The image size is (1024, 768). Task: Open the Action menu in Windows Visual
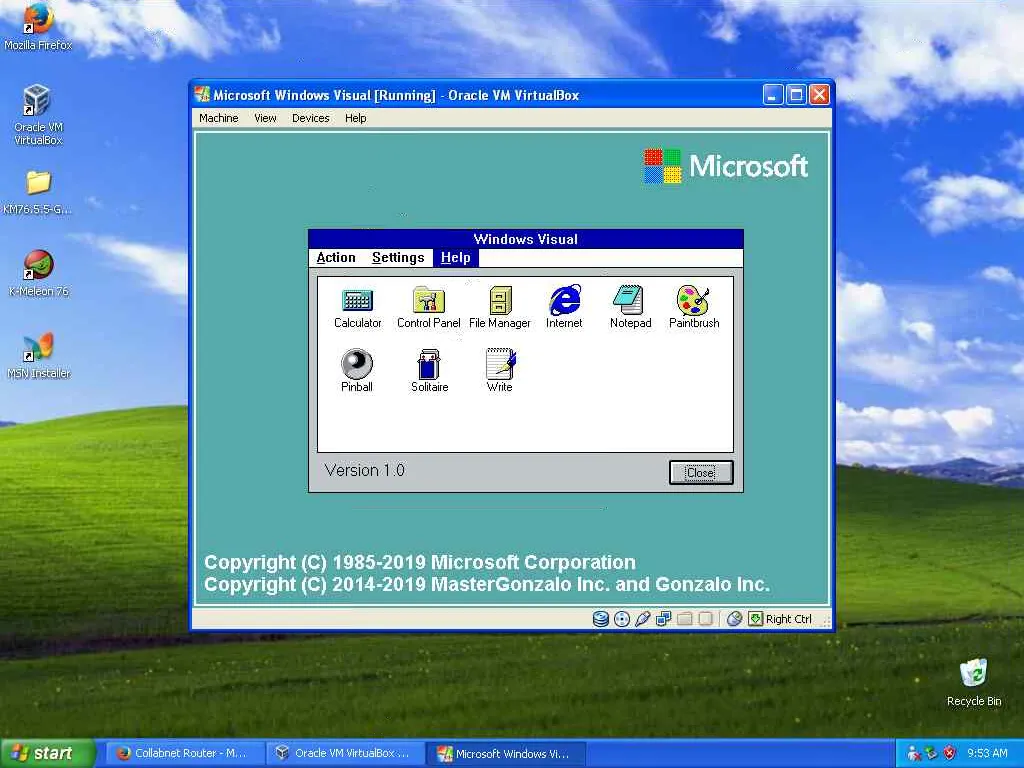pyautogui.click(x=336, y=258)
